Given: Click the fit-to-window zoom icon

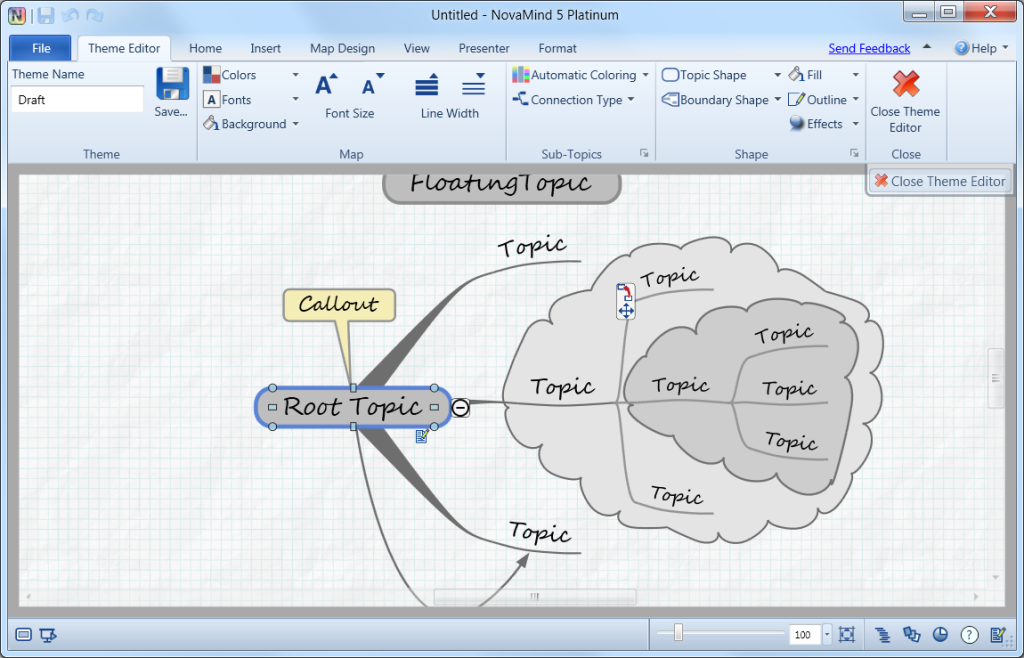Looking at the screenshot, I should (x=847, y=634).
